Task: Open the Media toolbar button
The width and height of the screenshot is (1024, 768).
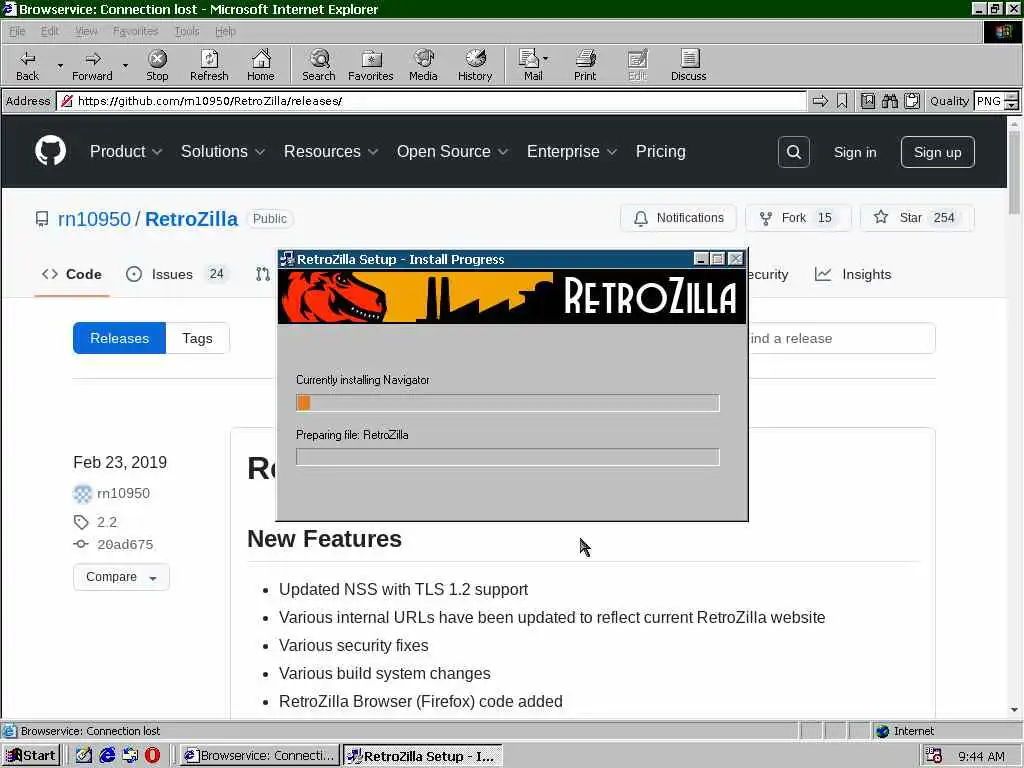Action: coord(423,65)
